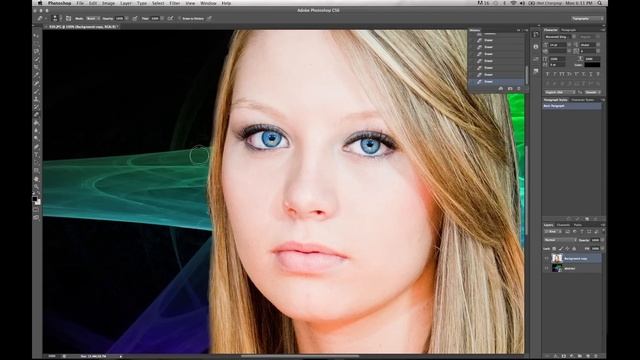
Task: Add layer mask from Layers panel footer
Action: (564, 356)
